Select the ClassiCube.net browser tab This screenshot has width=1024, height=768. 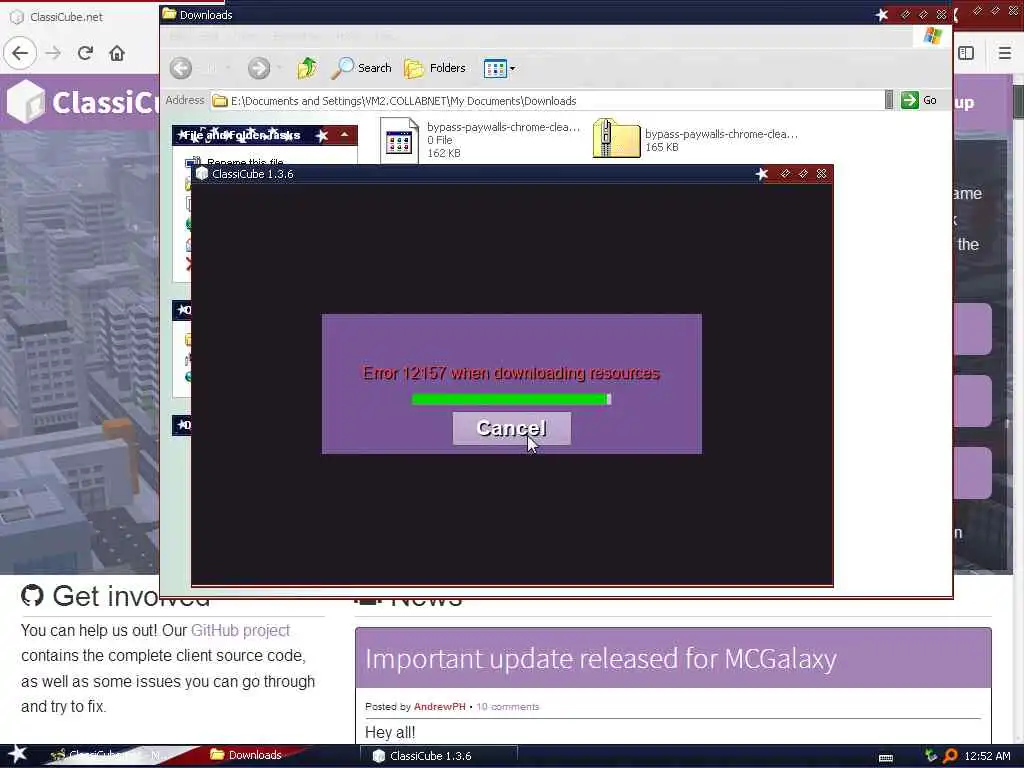point(65,17)
